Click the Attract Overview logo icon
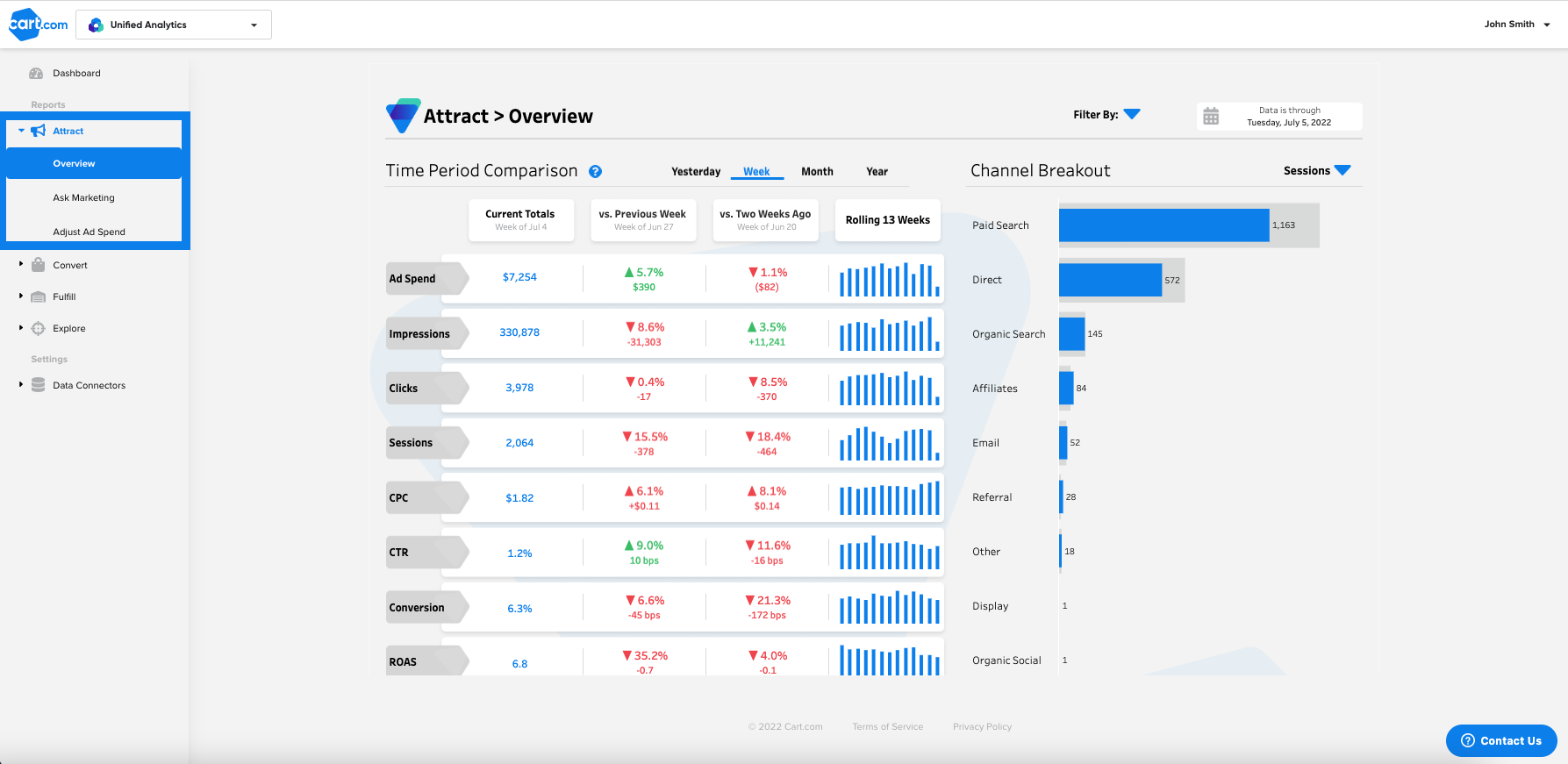Screen dimensions: 1568x764 click(403, 116)
